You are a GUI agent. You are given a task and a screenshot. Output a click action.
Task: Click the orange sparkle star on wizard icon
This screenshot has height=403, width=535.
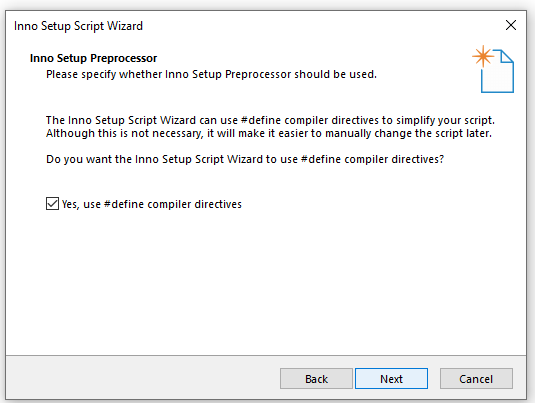(x=483, y=56)
